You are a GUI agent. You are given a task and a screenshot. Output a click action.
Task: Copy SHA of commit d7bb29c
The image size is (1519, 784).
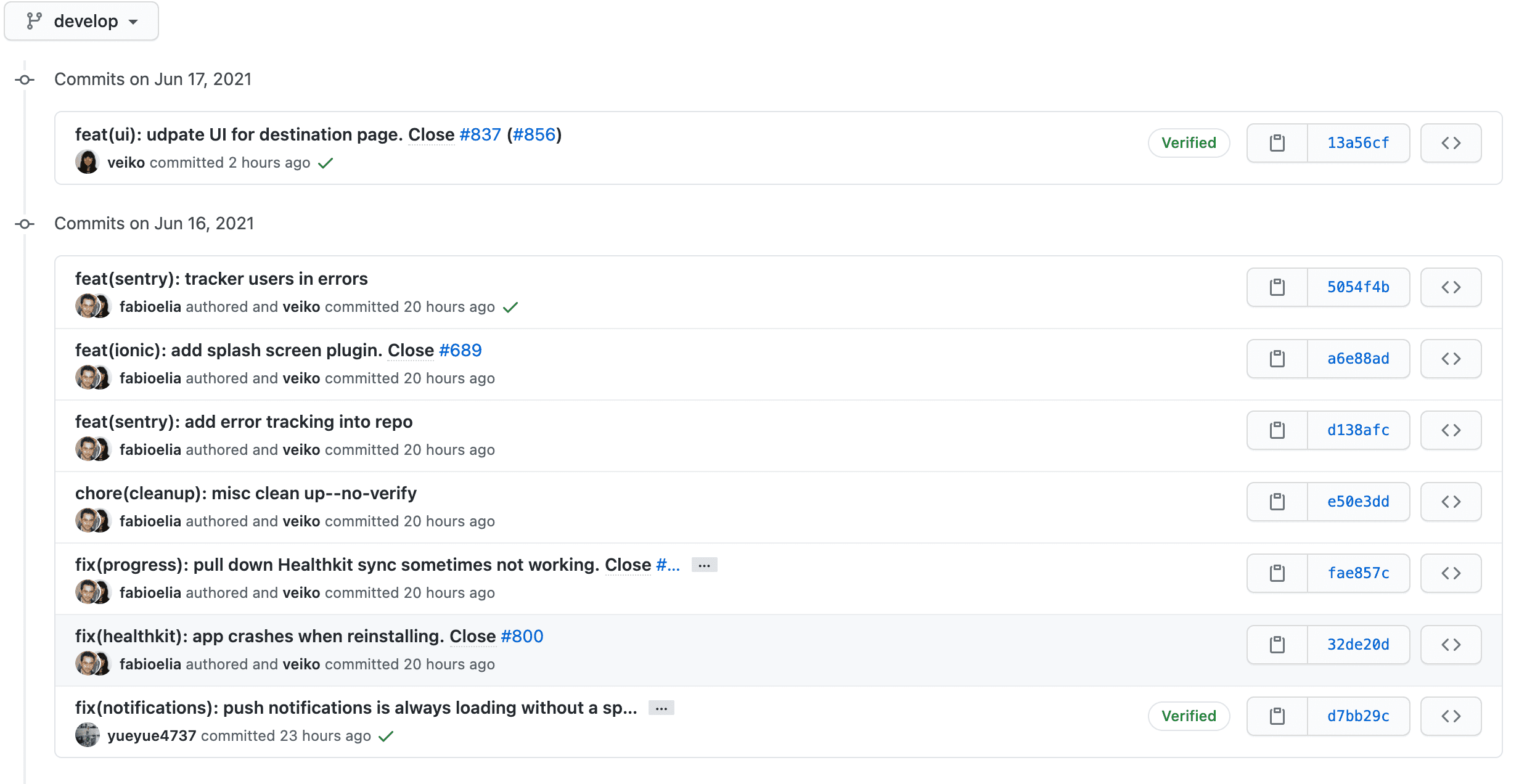pos(1277,716)
